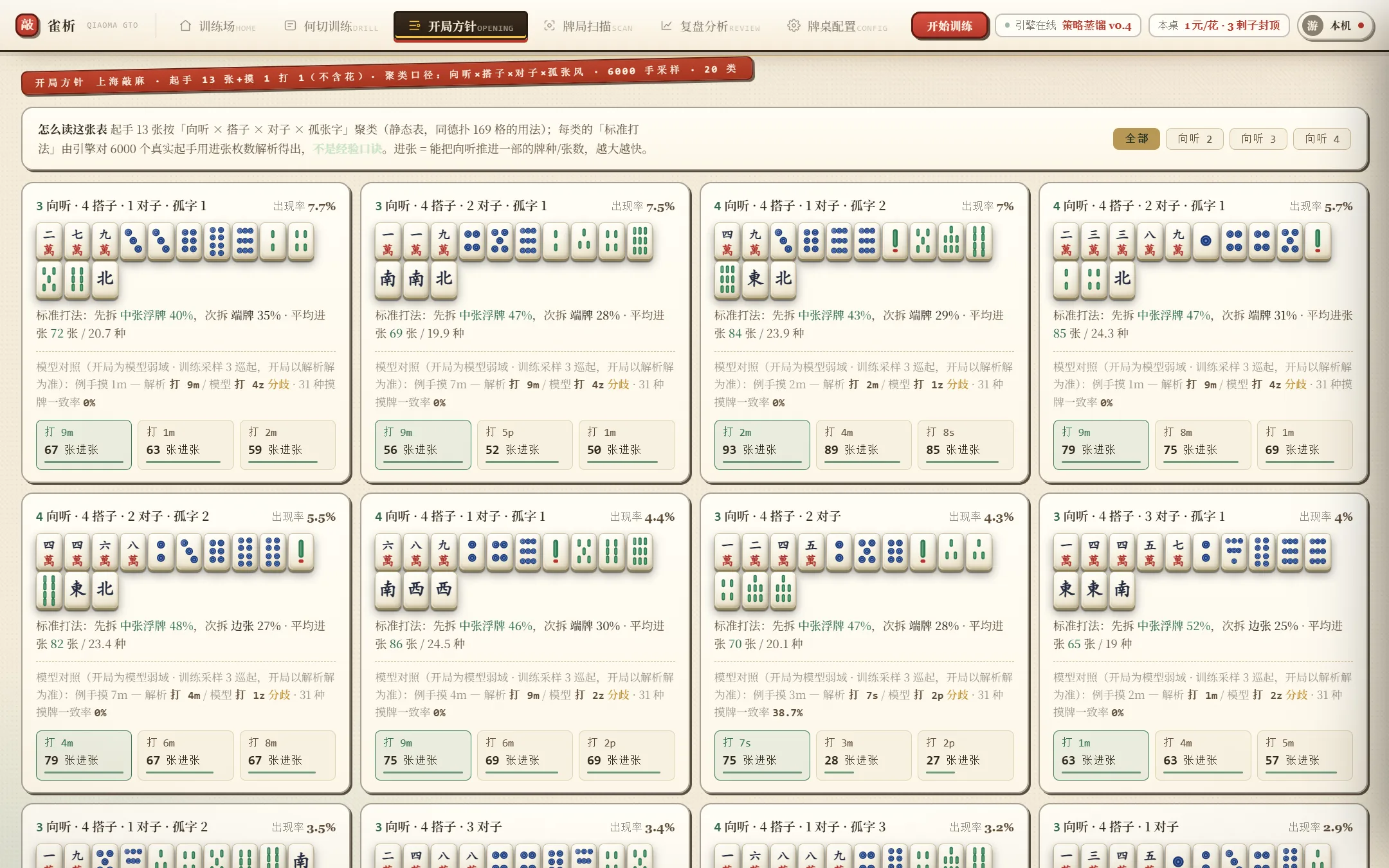1389x868 pixels.
Task: Pick 打 8m 75 张进张 option
Action: (x=1203, y=444)
